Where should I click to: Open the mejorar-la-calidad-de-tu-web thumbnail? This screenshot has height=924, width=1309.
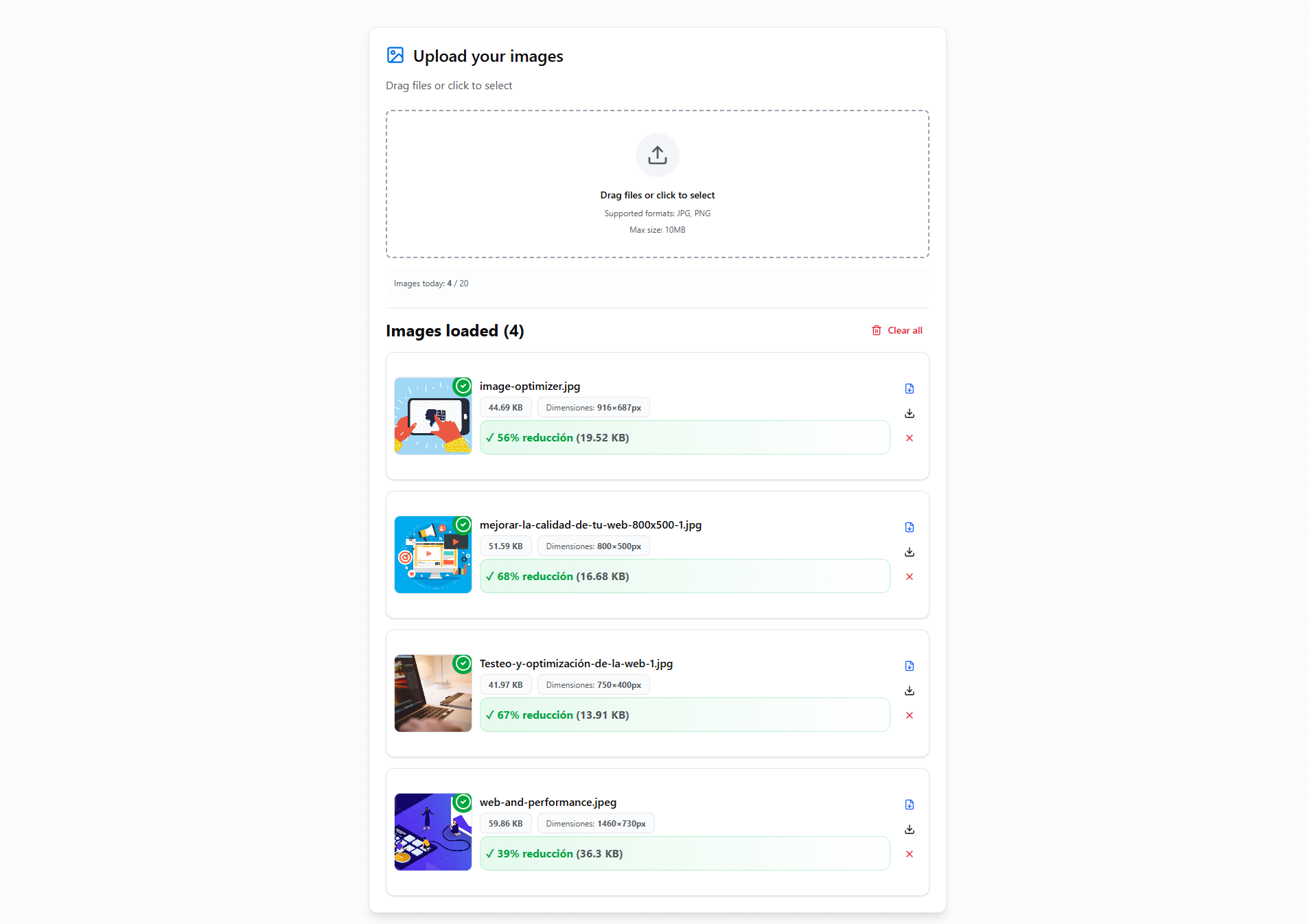pyautogui.click(x=433, y=555)
